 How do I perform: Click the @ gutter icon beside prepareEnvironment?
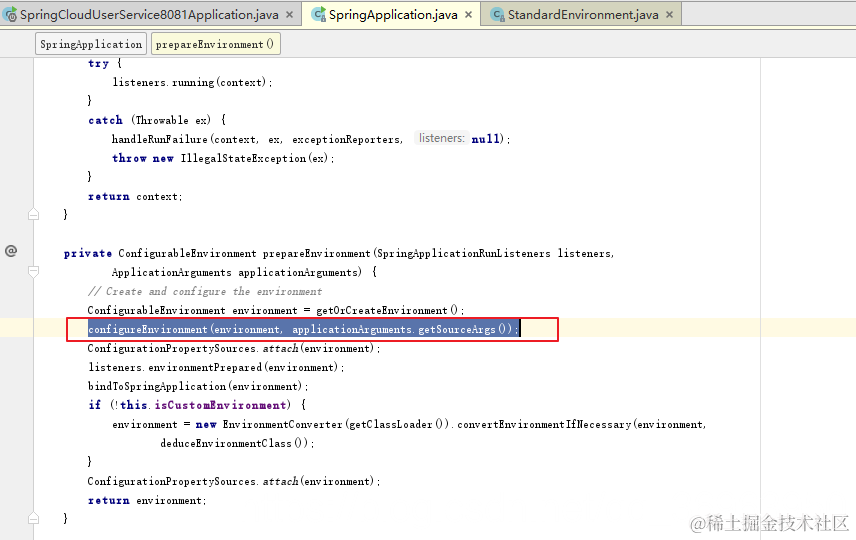pyautogui.click(x=11, y=251)
